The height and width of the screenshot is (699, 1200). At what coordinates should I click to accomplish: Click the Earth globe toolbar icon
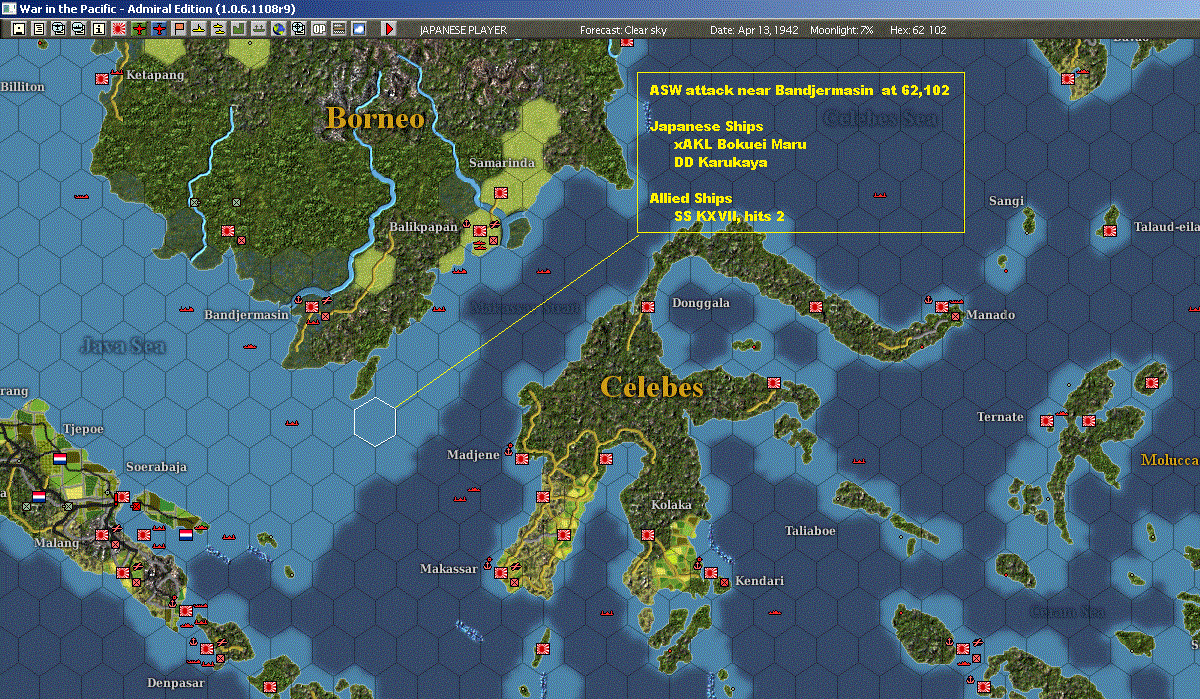(278, 29)
